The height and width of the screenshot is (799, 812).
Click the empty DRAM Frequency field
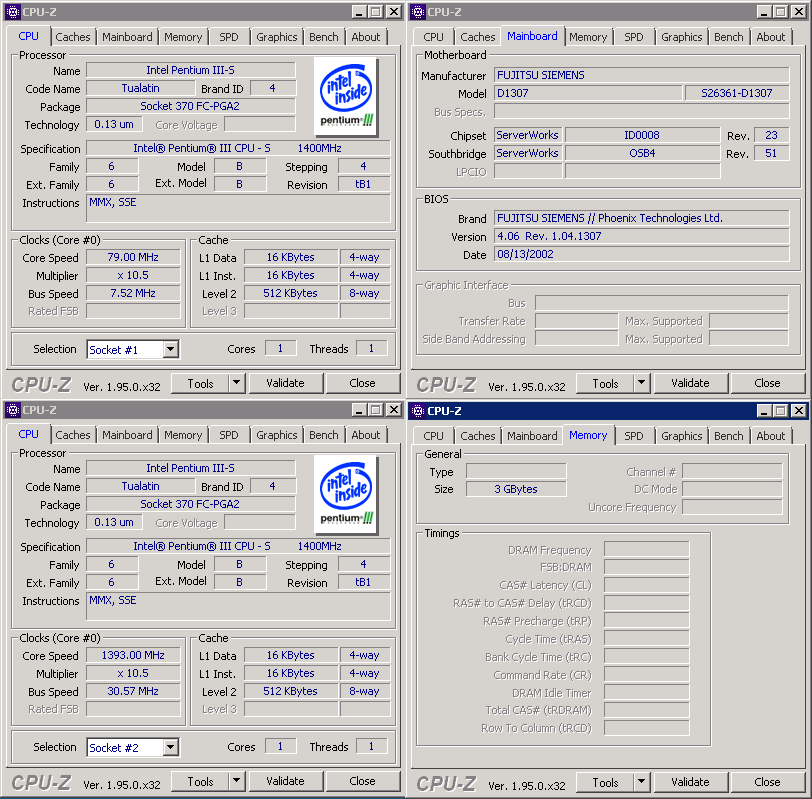tap(646, 549)
